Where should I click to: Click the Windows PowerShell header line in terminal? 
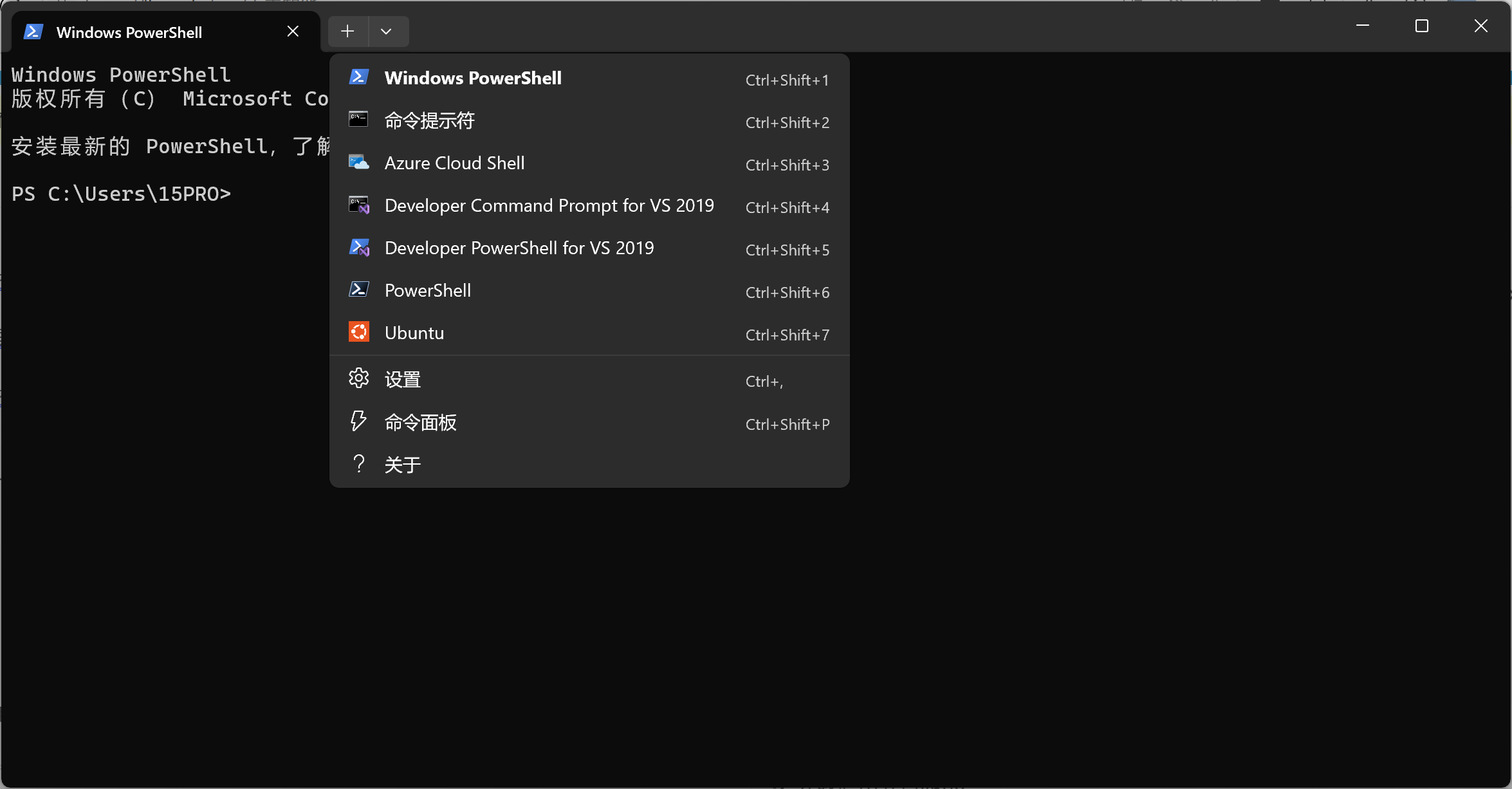[x=121, y=75]
